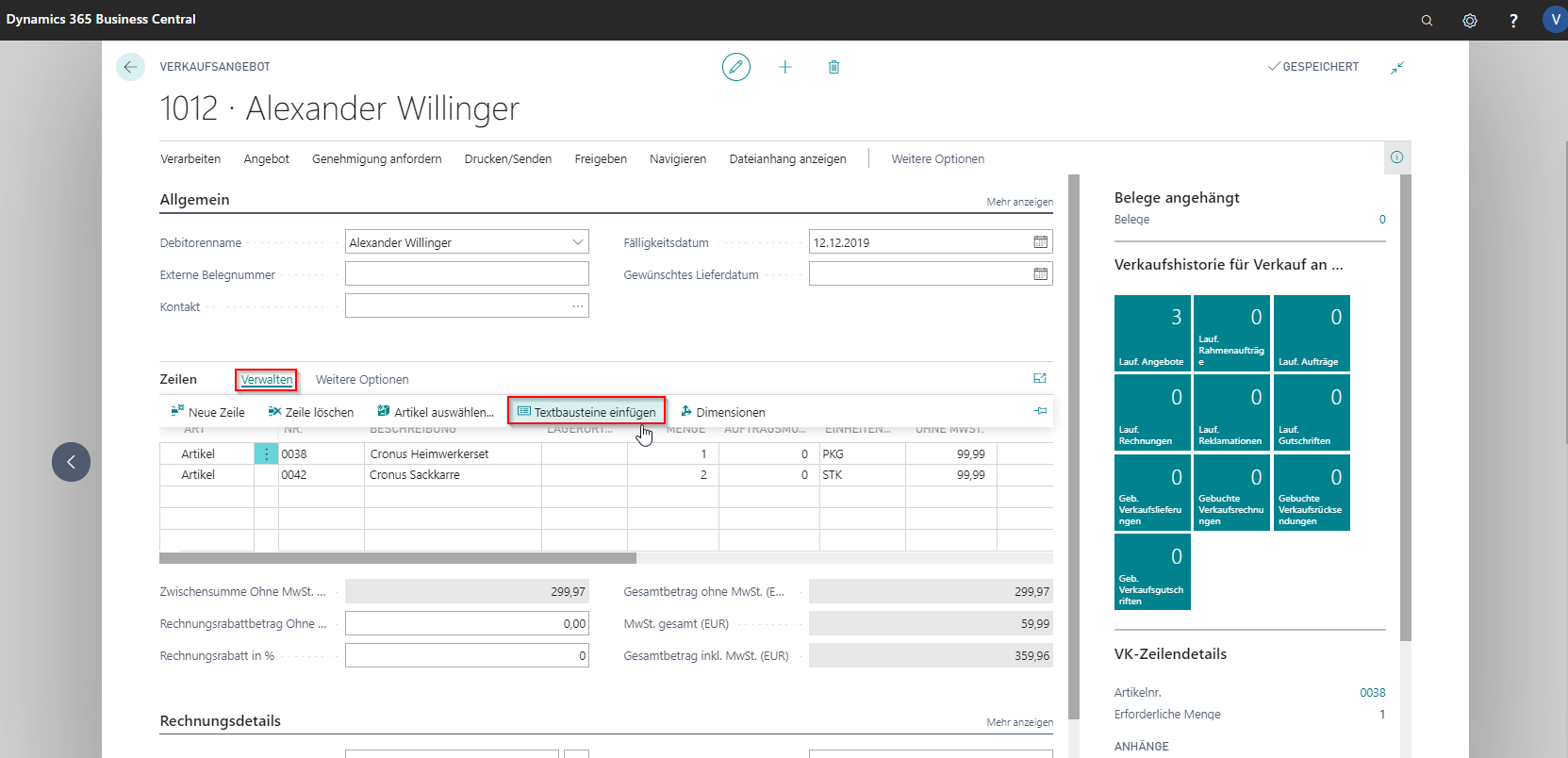Open the settings gear in top bar
This screenshot has width=1568, height=758.
point(1470,20)
